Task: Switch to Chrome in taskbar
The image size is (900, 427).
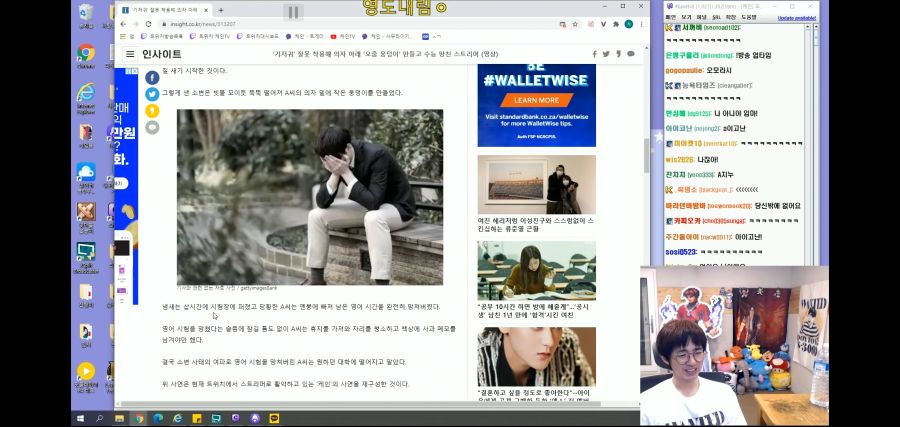Action: pos(139,418)
